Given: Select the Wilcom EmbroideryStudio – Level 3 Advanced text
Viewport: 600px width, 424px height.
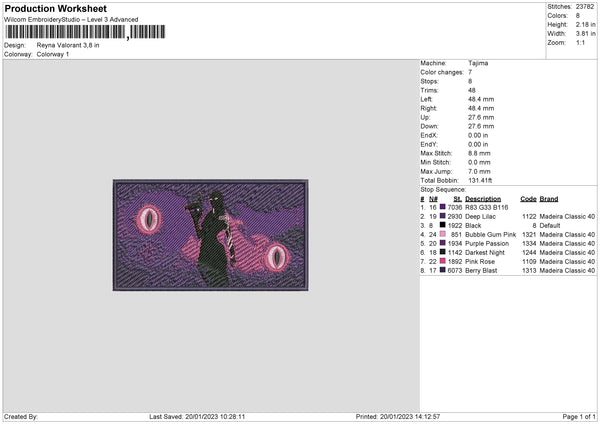Looking at the screenshot, I should pyautogui.click(x=71, y=20).
